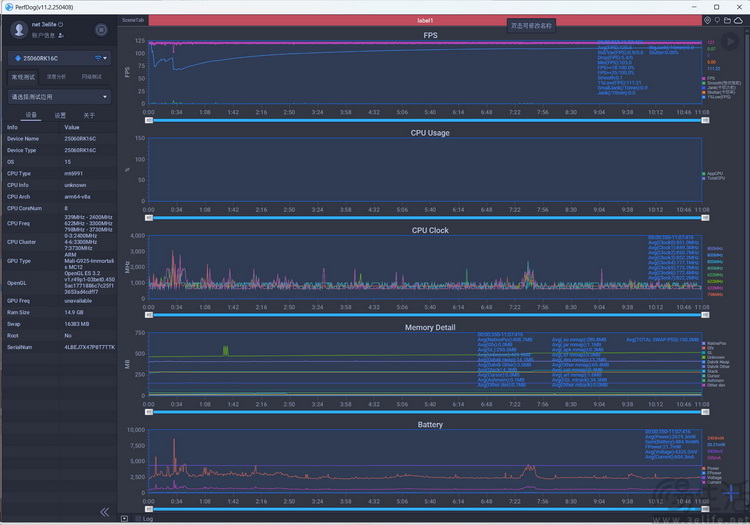Click the circular record button beside account info
The image size is (750, 525).
click(101, 30)
